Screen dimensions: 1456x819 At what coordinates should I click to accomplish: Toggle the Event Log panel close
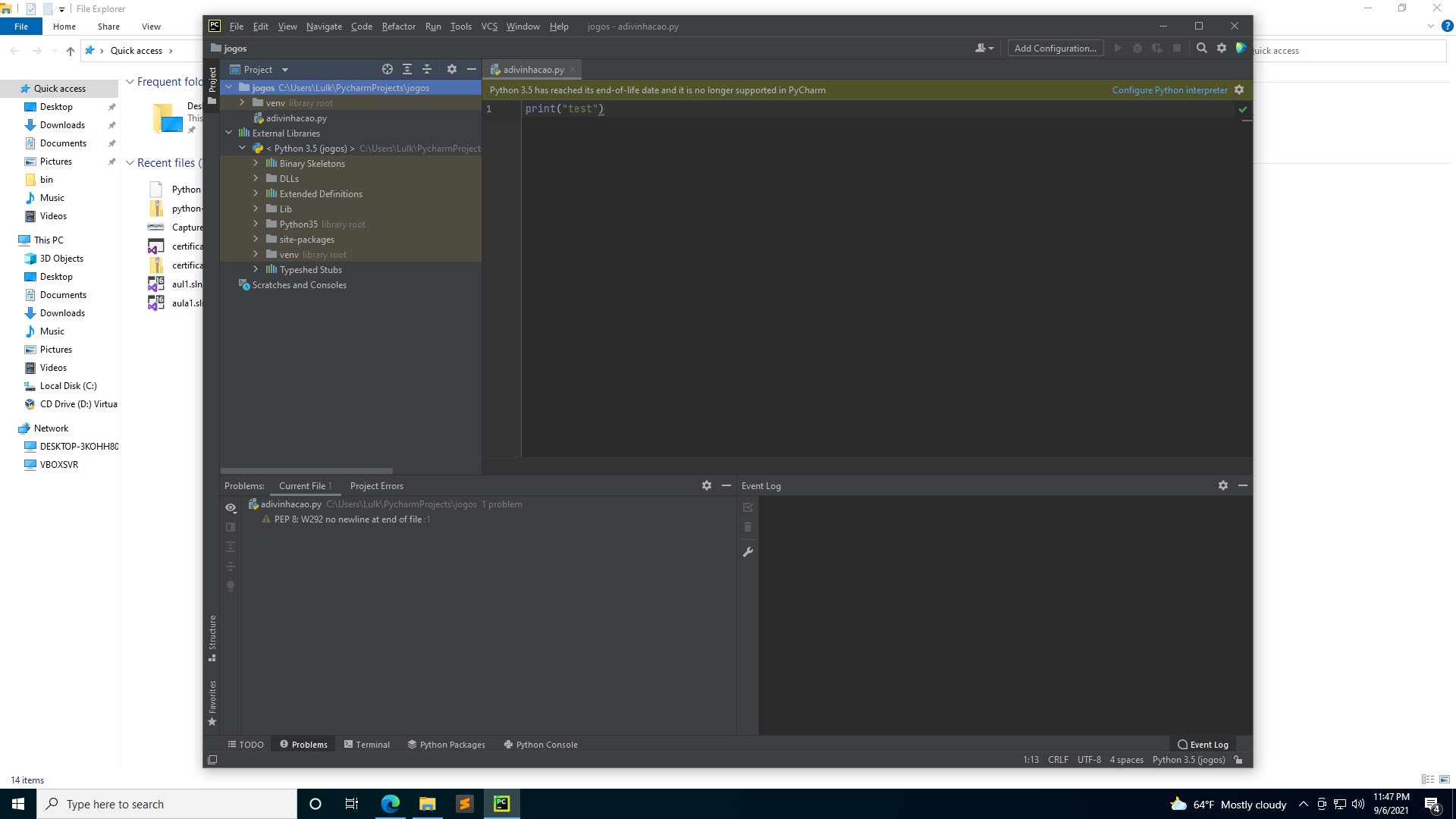pyautogui.click(x=1244, y=485)
